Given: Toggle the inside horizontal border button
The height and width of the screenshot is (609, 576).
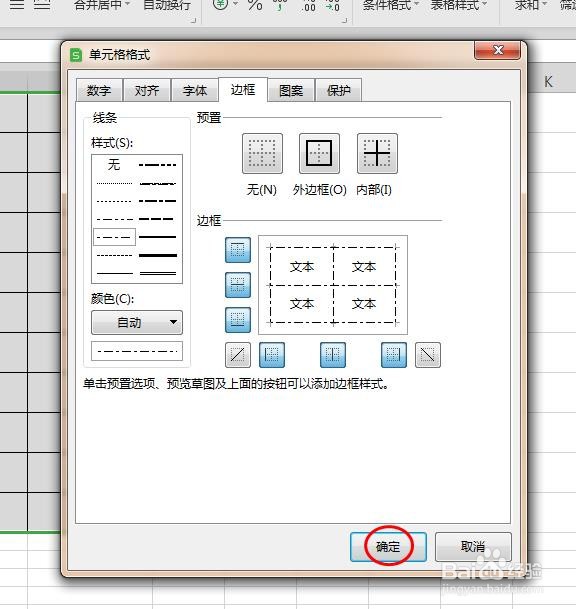Looking at the screenshot, I should click(238, 285).
